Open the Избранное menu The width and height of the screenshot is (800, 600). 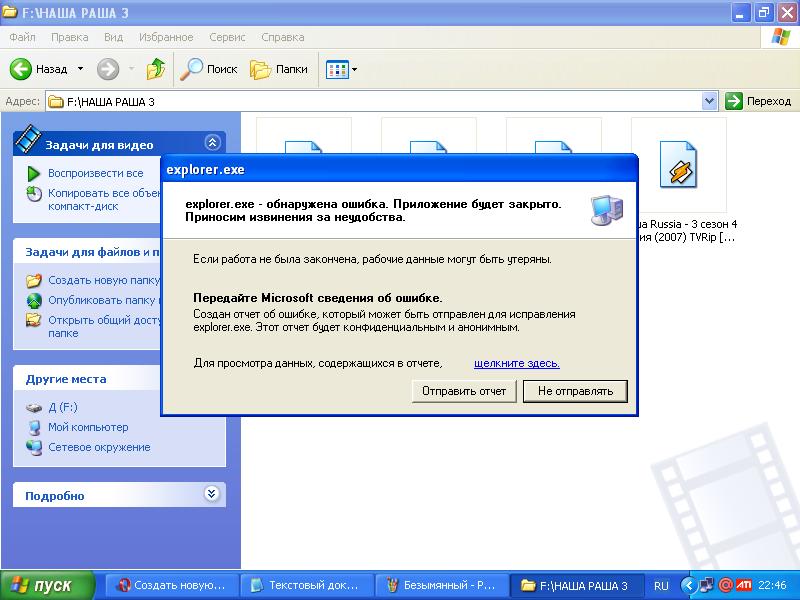[166, 37]
